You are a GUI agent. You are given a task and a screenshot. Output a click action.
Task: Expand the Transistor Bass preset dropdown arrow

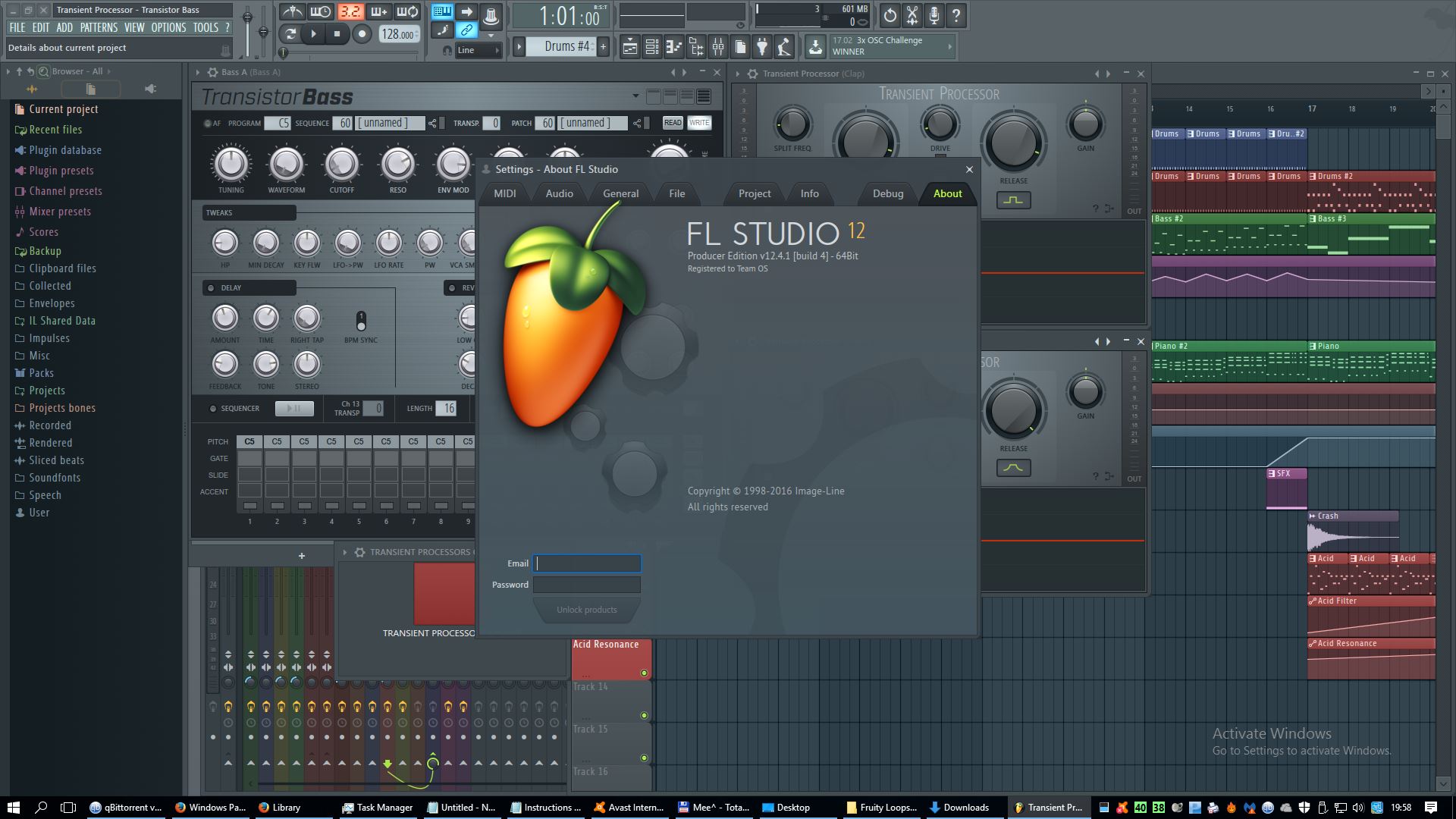point(635,96)
